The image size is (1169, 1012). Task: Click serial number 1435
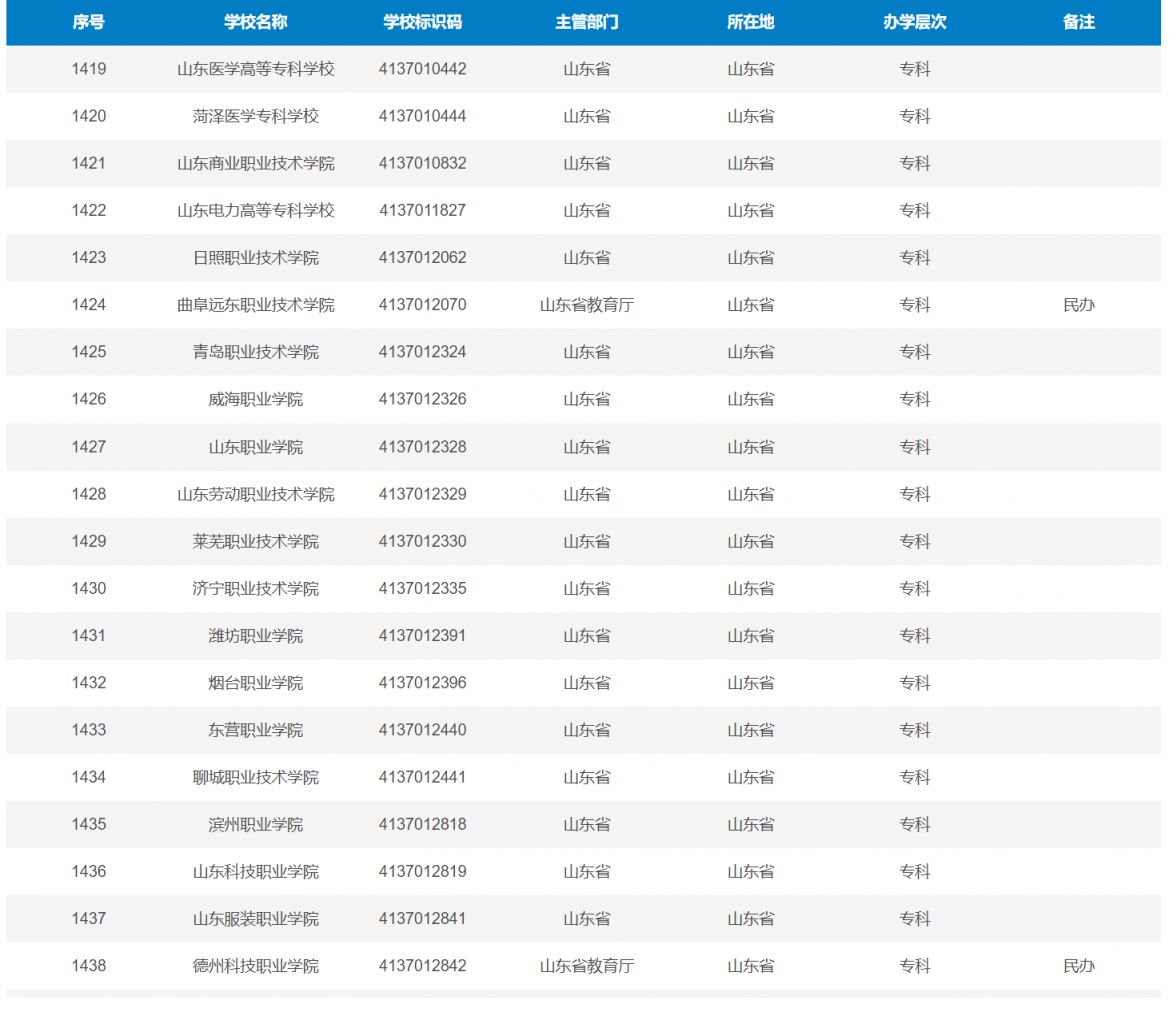(89, 824)
